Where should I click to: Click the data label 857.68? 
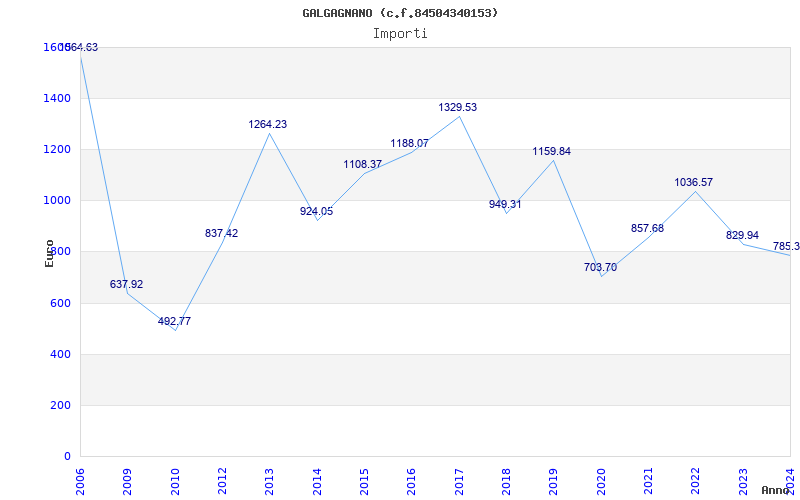647,228
